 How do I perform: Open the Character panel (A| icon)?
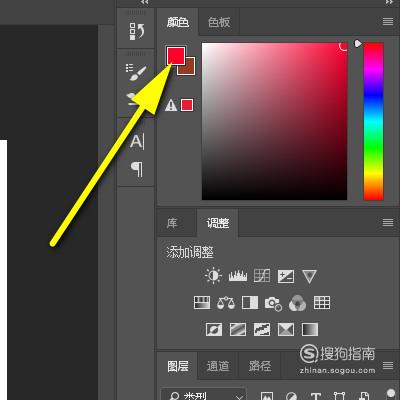(x=137, y=142)
